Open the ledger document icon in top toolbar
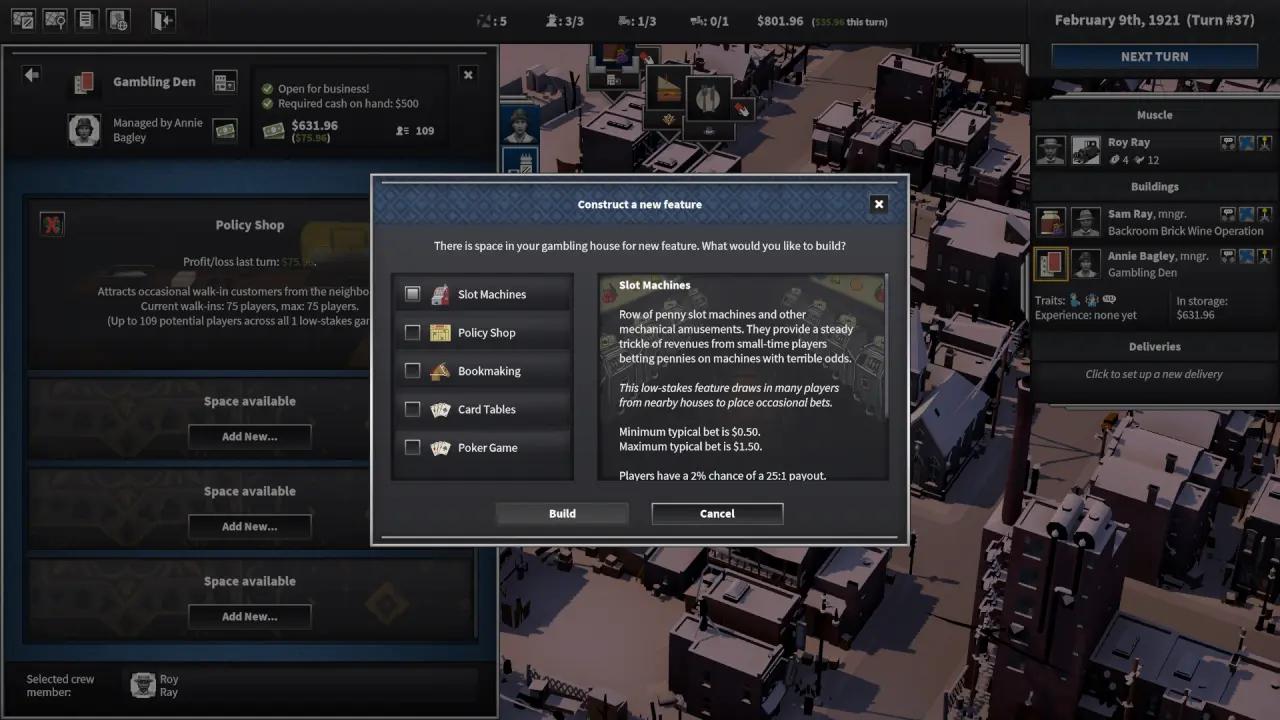Viewport: 1280px width, 720px height. [87, 20]
